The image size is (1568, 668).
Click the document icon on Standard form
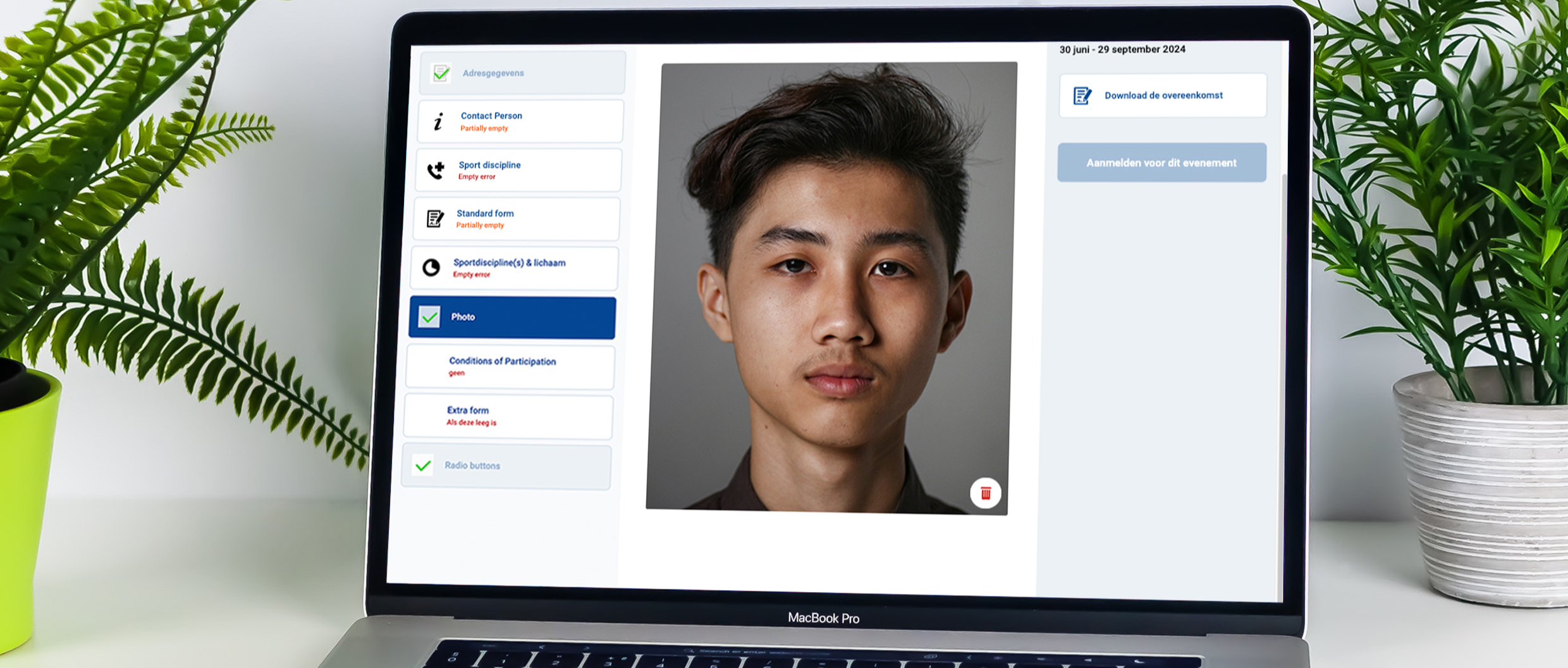[x=434, y=218]
